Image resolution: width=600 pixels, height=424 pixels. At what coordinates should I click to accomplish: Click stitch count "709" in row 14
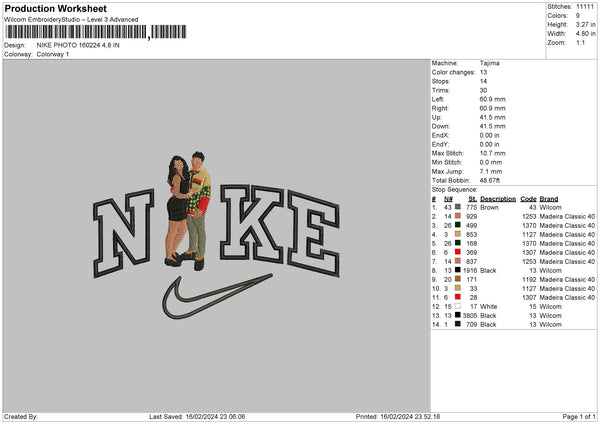pyautogui.click(x=471, y=325)
